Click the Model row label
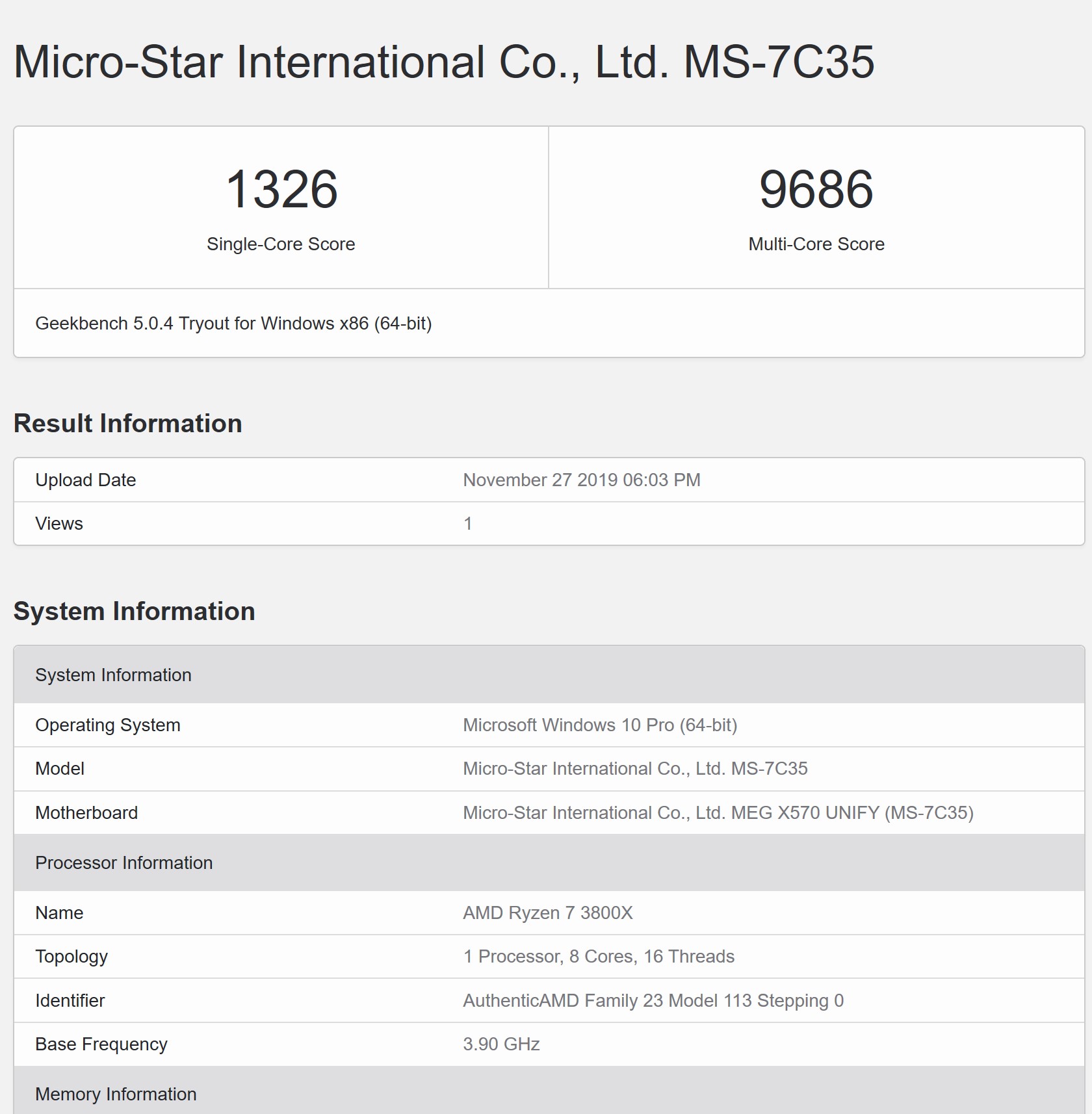Image resolution: width=1092 pixels, height=1114 pixels. [x=60, y=769]
